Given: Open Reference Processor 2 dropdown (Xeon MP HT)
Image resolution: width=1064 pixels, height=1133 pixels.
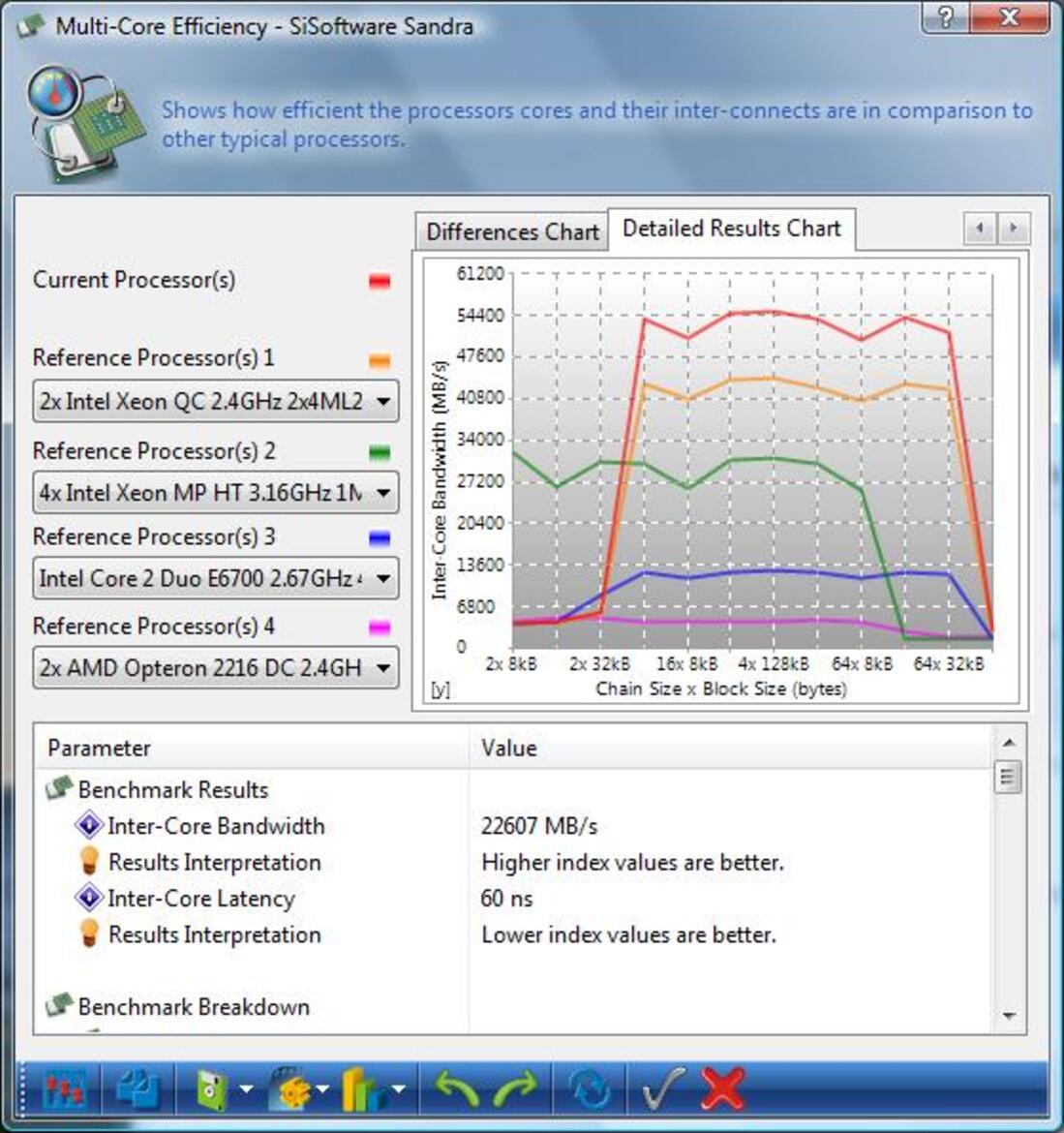Looking at the screenshot, I should pyautogui.click(x=215, y=493).
